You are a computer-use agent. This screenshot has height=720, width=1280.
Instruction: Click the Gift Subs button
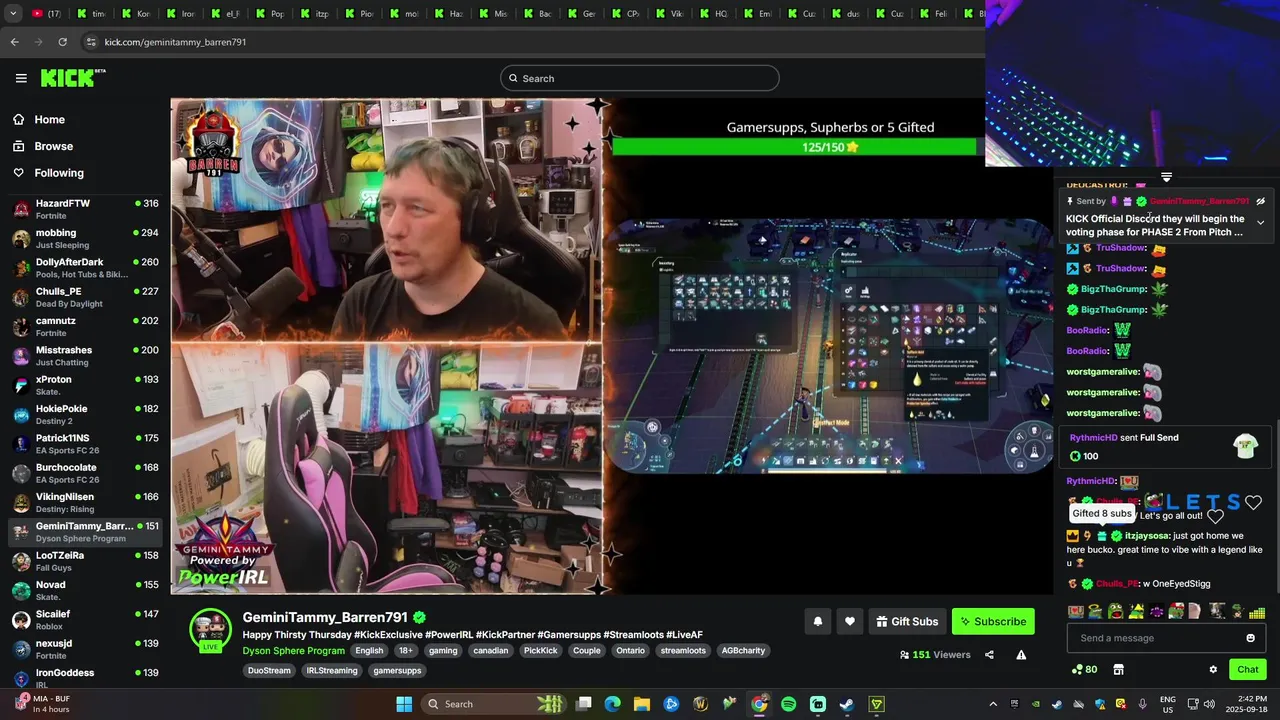pos(907,622)
